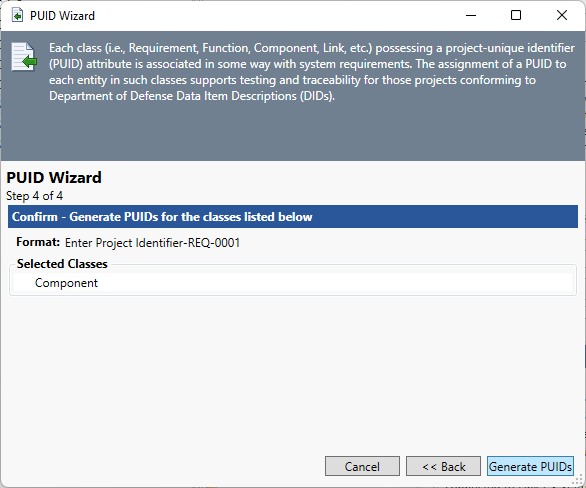Click the Cancel button
Screen dimensions: 586x488
pyautogui.click(x=362, y=466)
